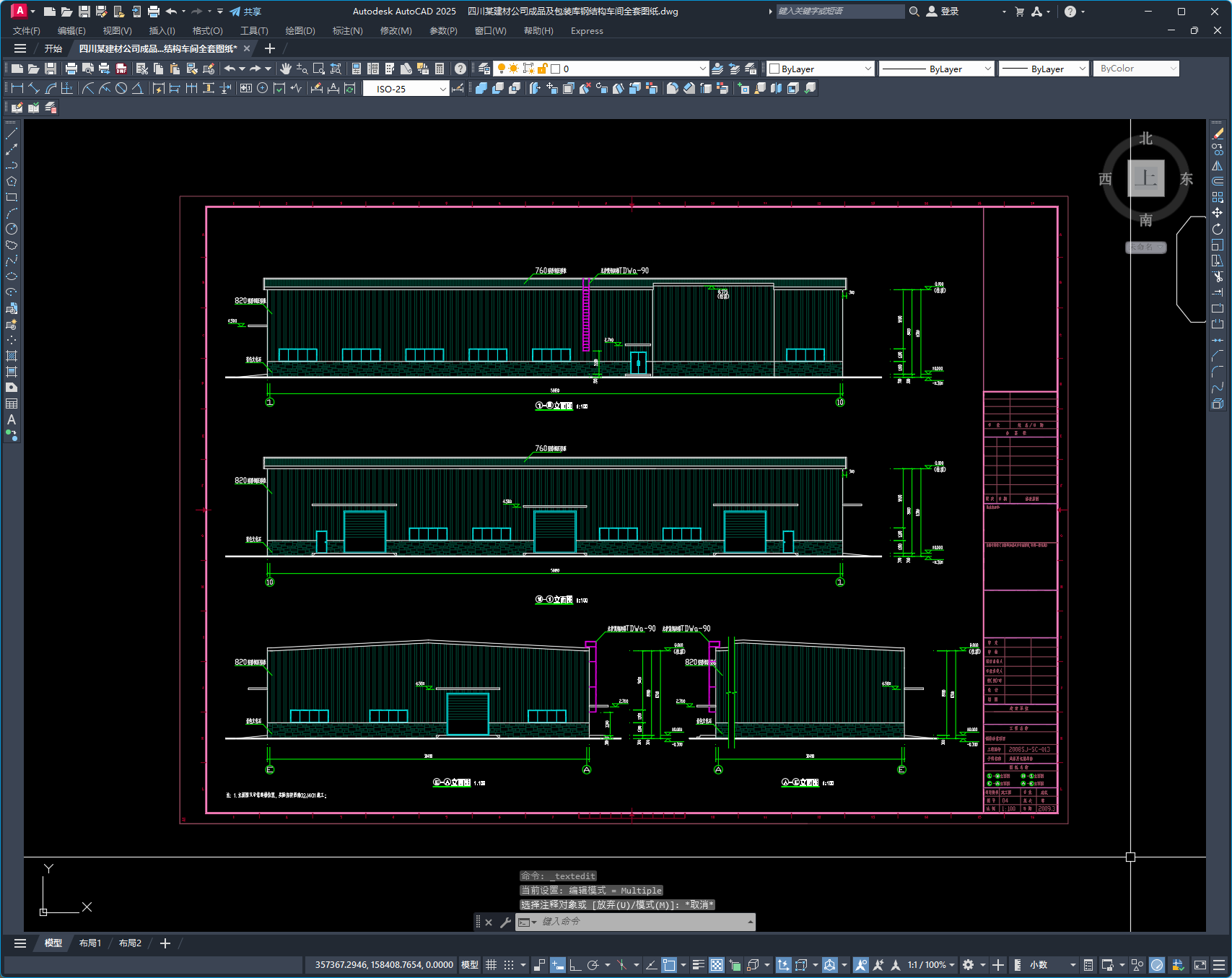Switch to the 布局1 layout tab
The width and height of the screenshot is (1232, 978).
click(90, 943)
